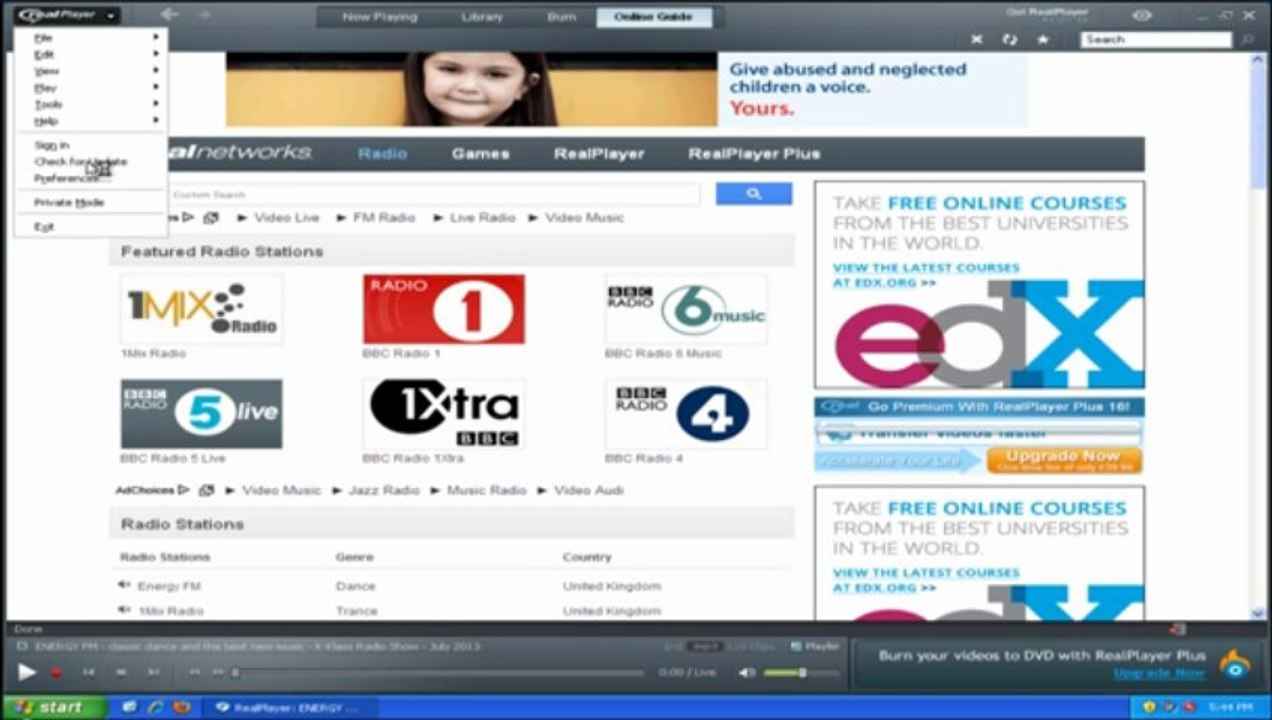The width and height of the screenshot is (1272, 720).
Task: Open Preferences from the menu
Action: (x=91, y=178)
